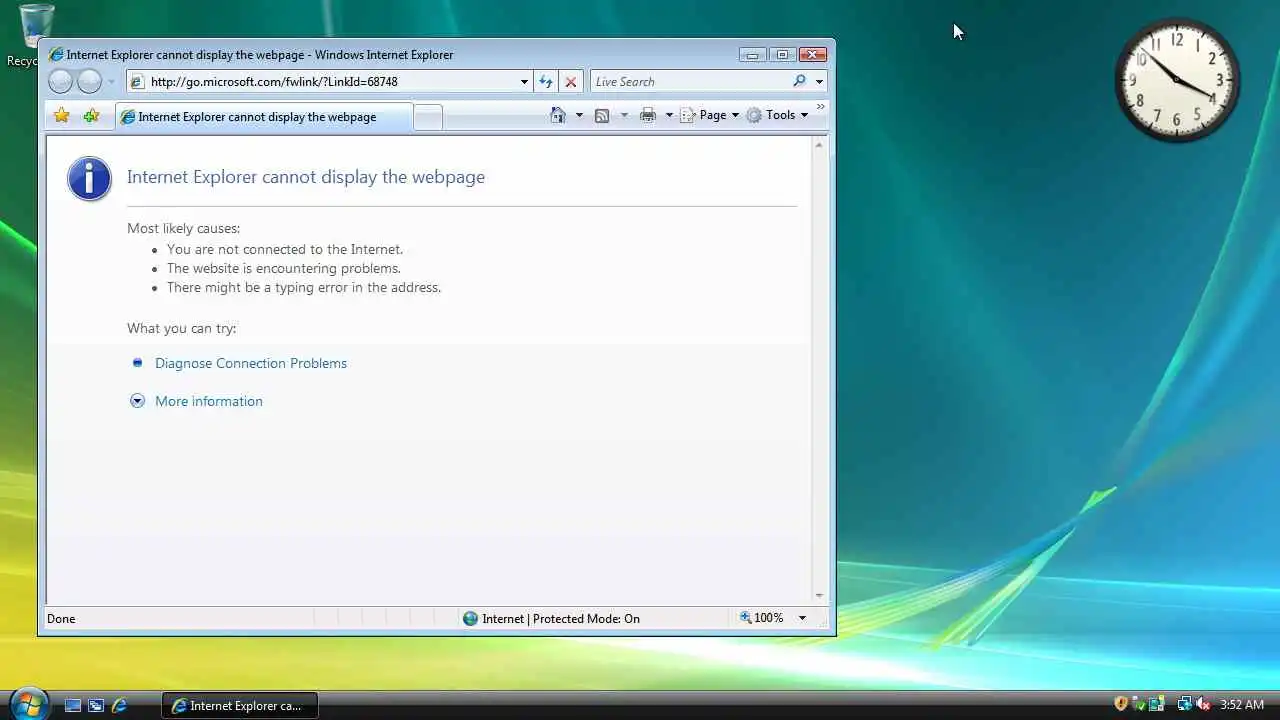The image size is (1280, 720).
Task: Close the Internet Explorer window
Action: (813, 55)
